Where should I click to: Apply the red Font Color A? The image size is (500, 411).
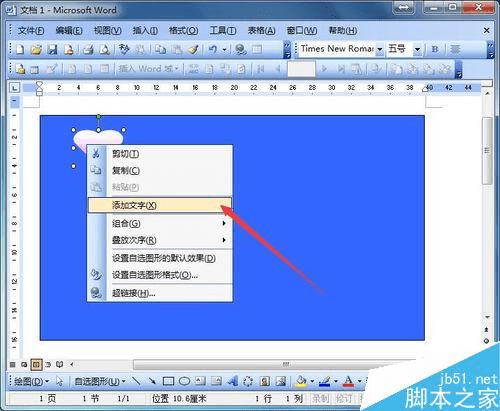coord(348,382)
